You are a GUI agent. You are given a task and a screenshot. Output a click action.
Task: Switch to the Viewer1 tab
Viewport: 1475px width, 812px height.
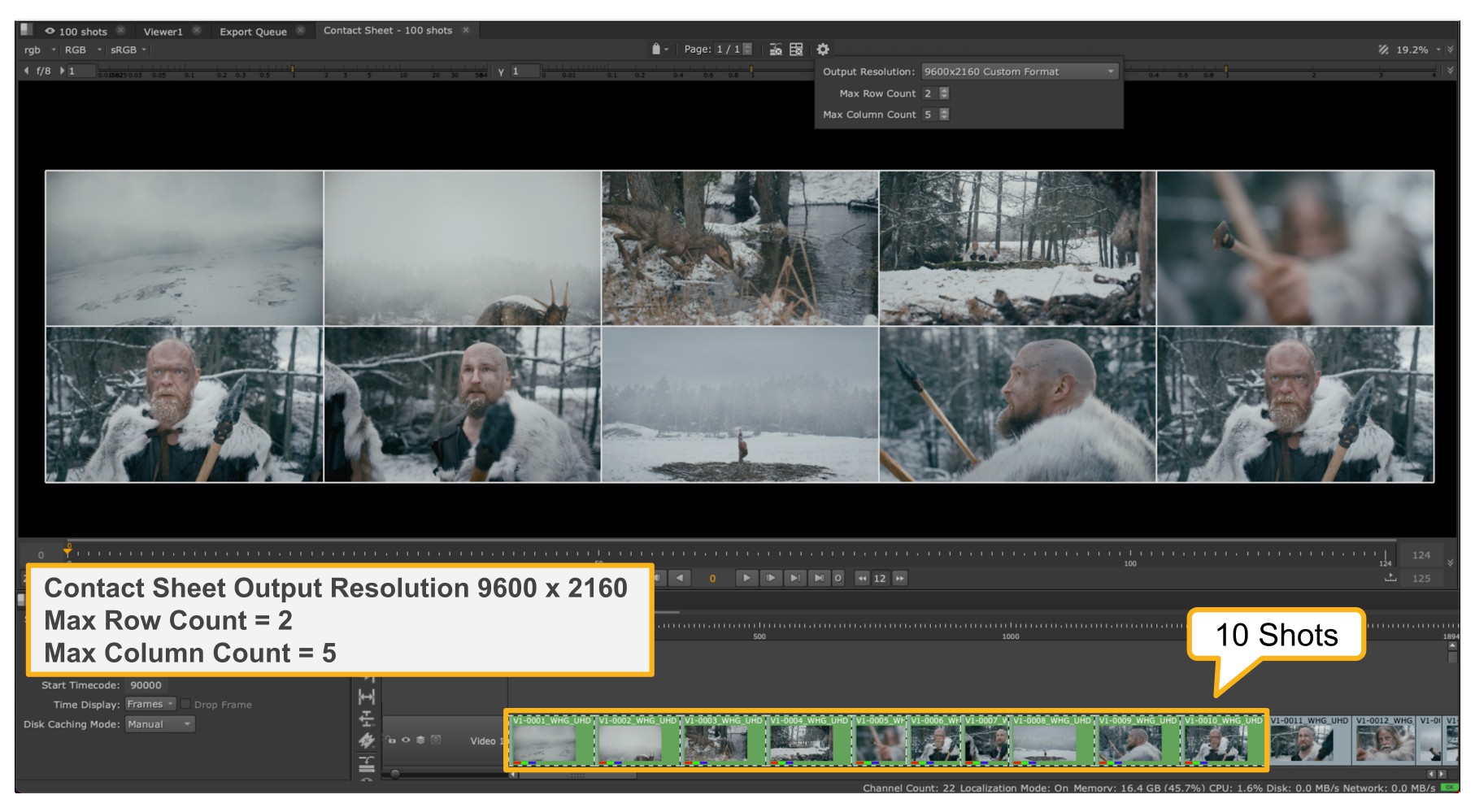163,32
